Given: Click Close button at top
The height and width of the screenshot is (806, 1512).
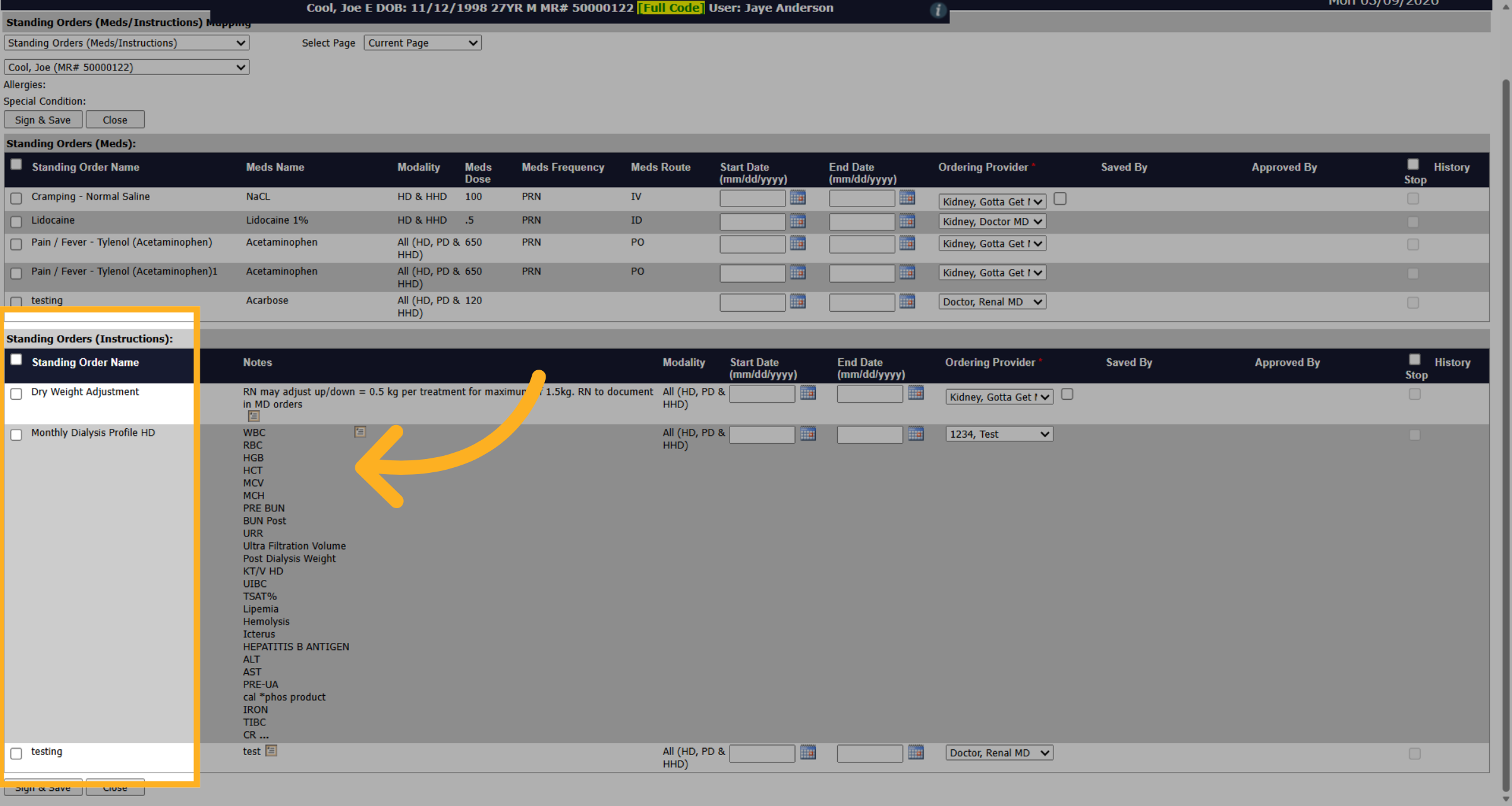Looking at the screenshot, I should [x=115, y=120].
